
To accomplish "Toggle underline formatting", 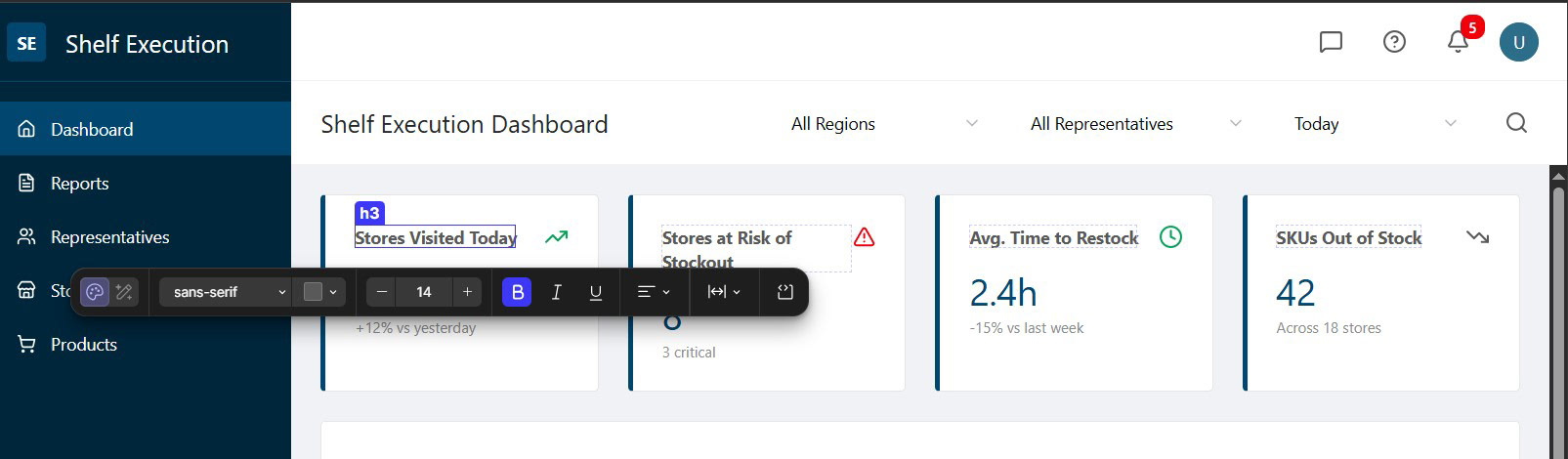I will [x=595, y=292].
